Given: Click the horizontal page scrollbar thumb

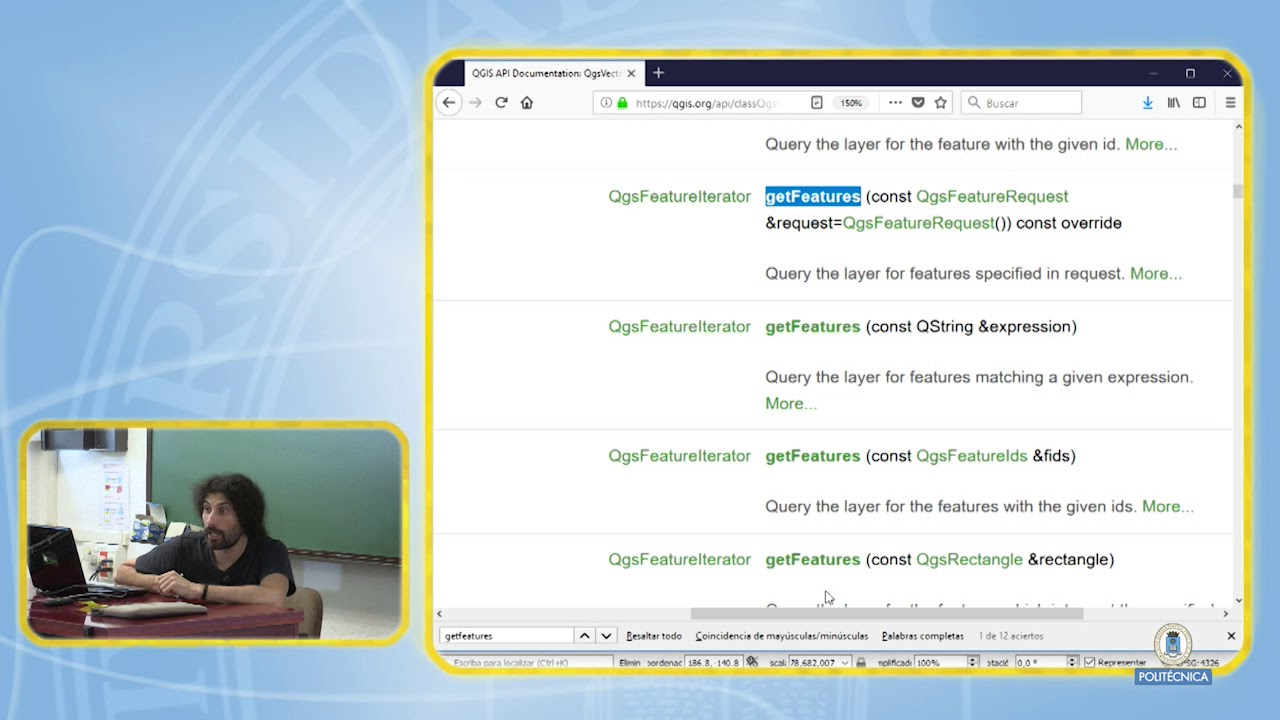Looking at the screenshot, I should (887, 614).
